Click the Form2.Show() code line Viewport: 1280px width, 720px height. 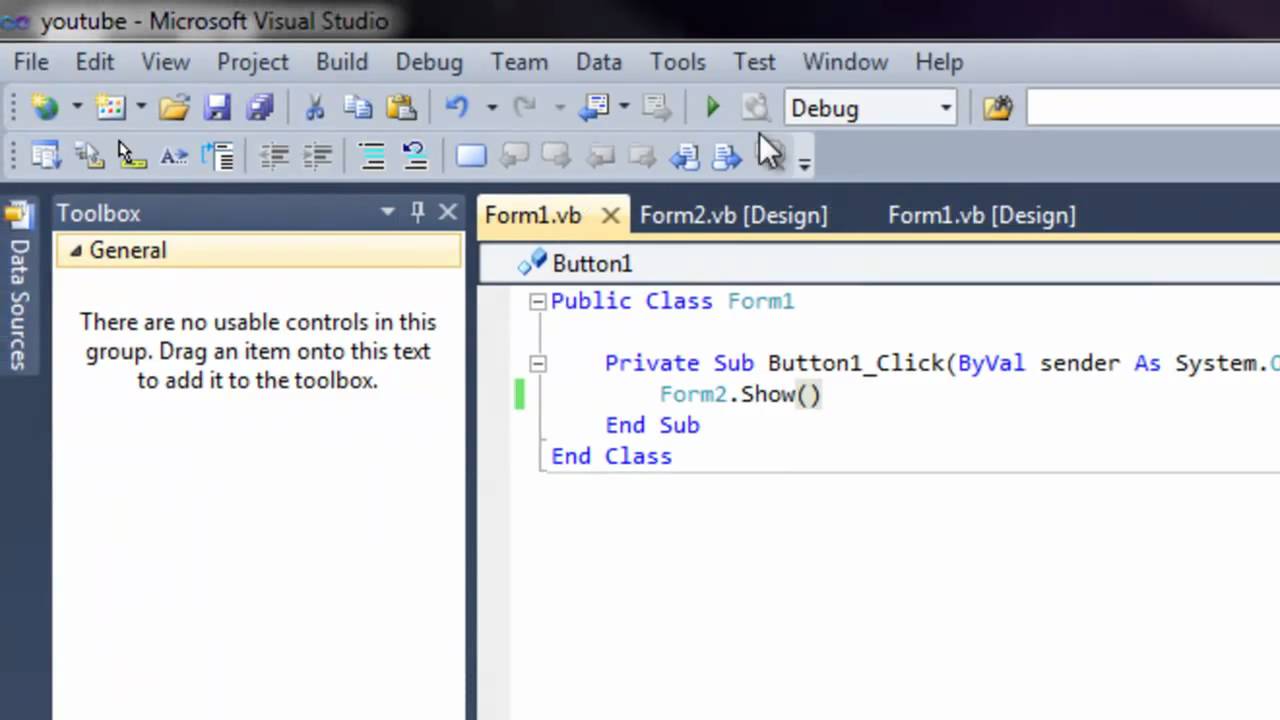(740, 394)
